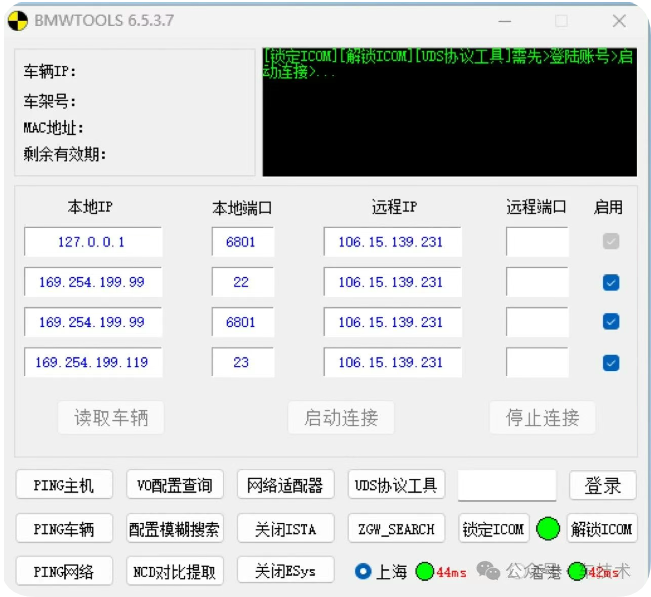Click empty remote port field in first row
Screen dimensions: 651x597
pyautogui.click(x=537, y=242)
